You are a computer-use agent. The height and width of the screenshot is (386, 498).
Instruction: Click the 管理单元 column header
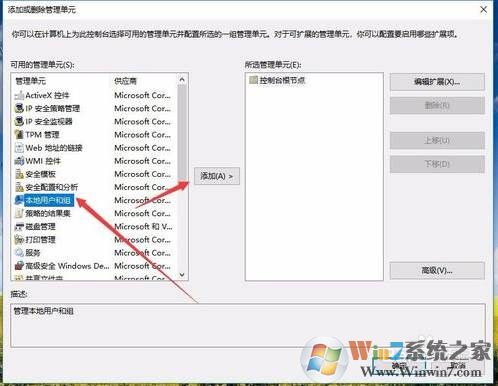coord(30,81)
